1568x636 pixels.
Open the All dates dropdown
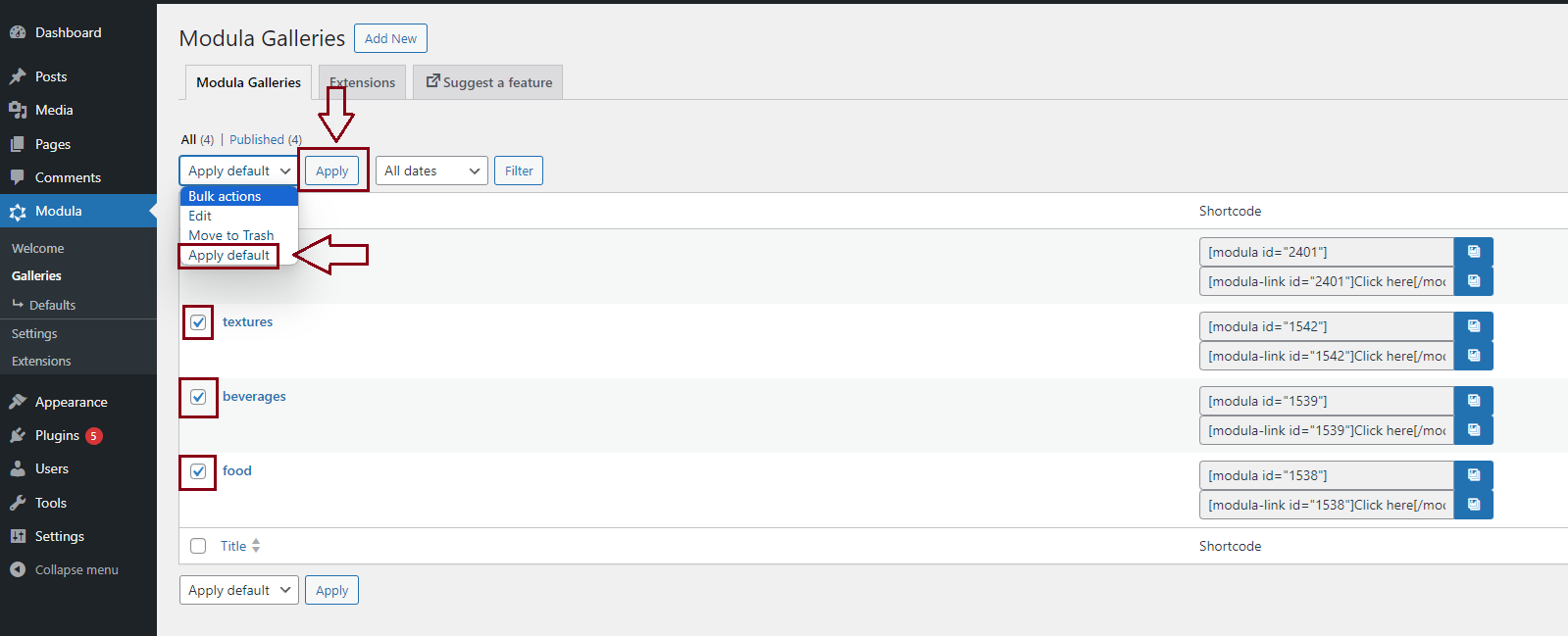tap(431, 171)
